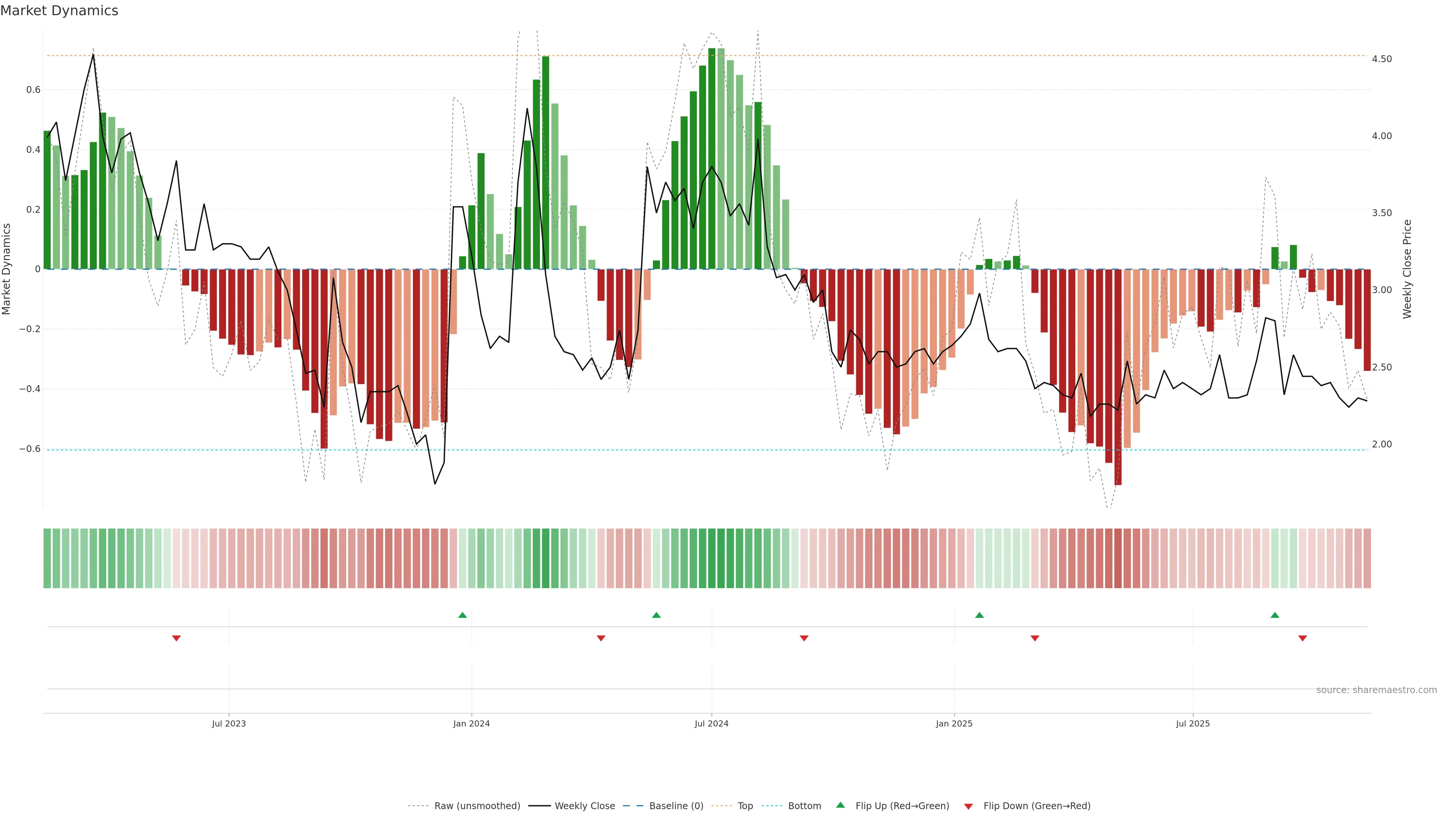
Task: Click the red Flip Down marker after Jul 2024
Action: click(804, 638)
